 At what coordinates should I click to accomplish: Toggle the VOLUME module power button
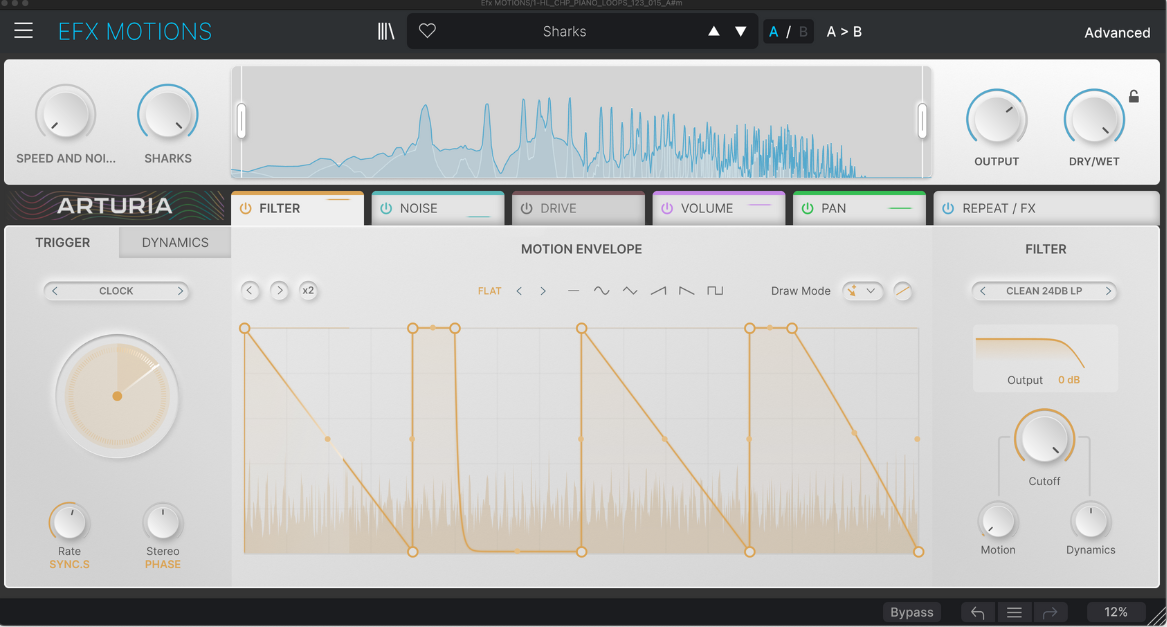(x=667, y=209)
